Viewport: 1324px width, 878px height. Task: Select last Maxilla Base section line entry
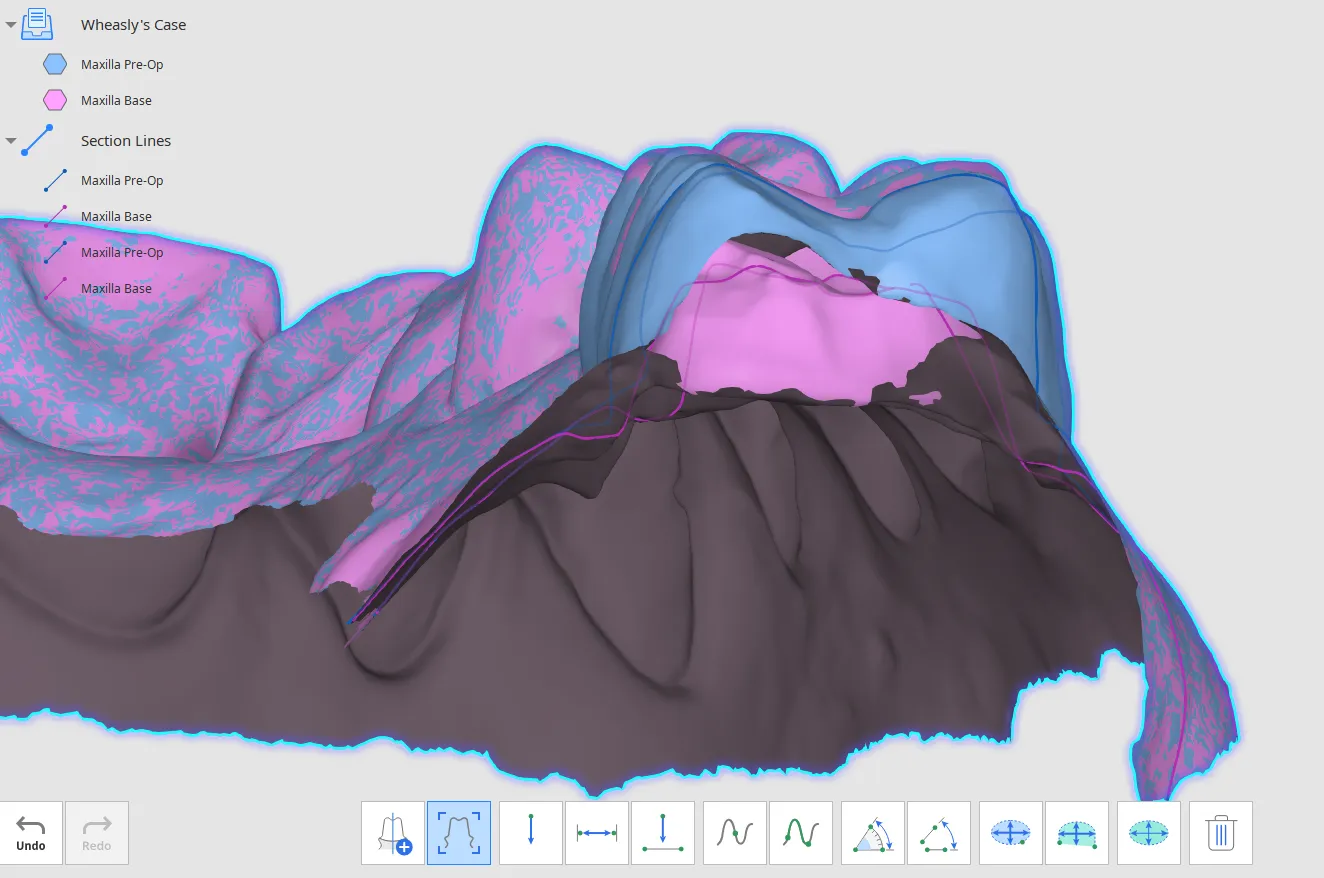coord(116,289)
